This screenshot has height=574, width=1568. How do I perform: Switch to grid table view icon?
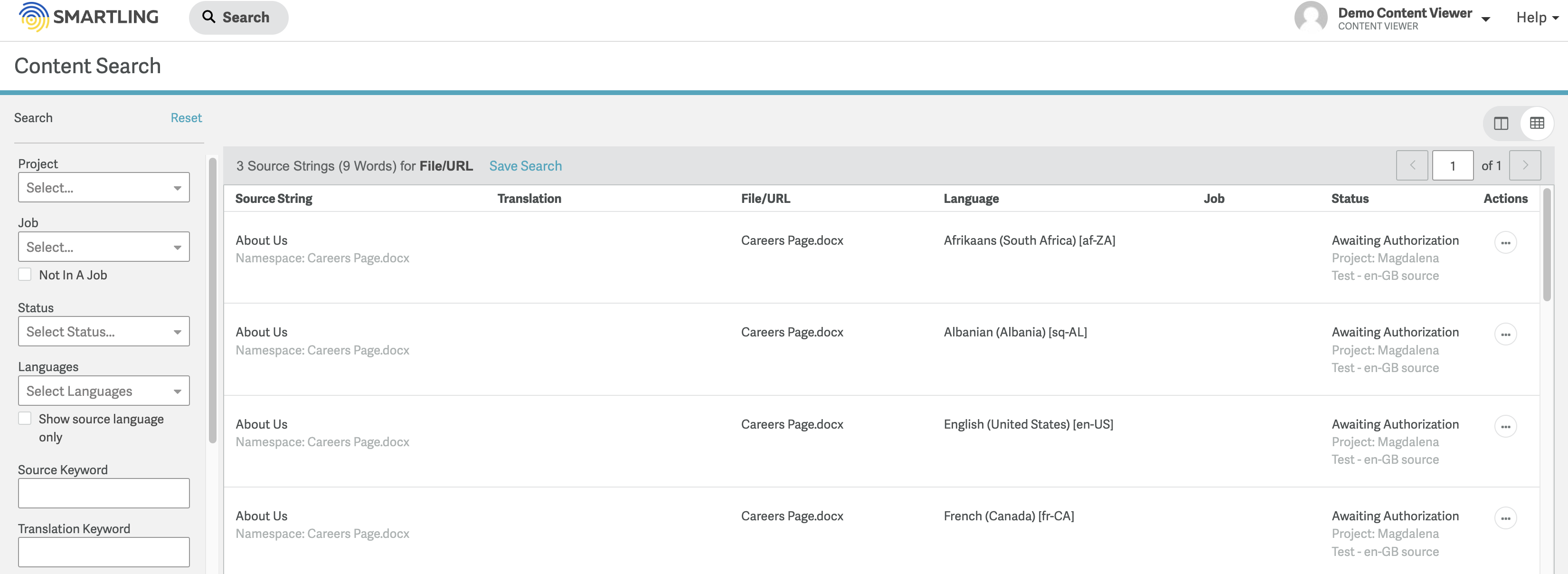1538,123
